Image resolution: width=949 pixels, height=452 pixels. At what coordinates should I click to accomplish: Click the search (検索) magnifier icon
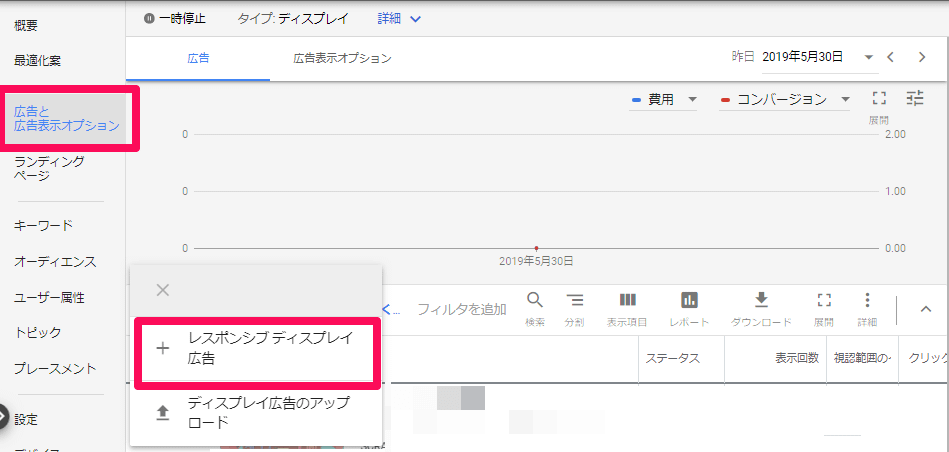point(535,301)
